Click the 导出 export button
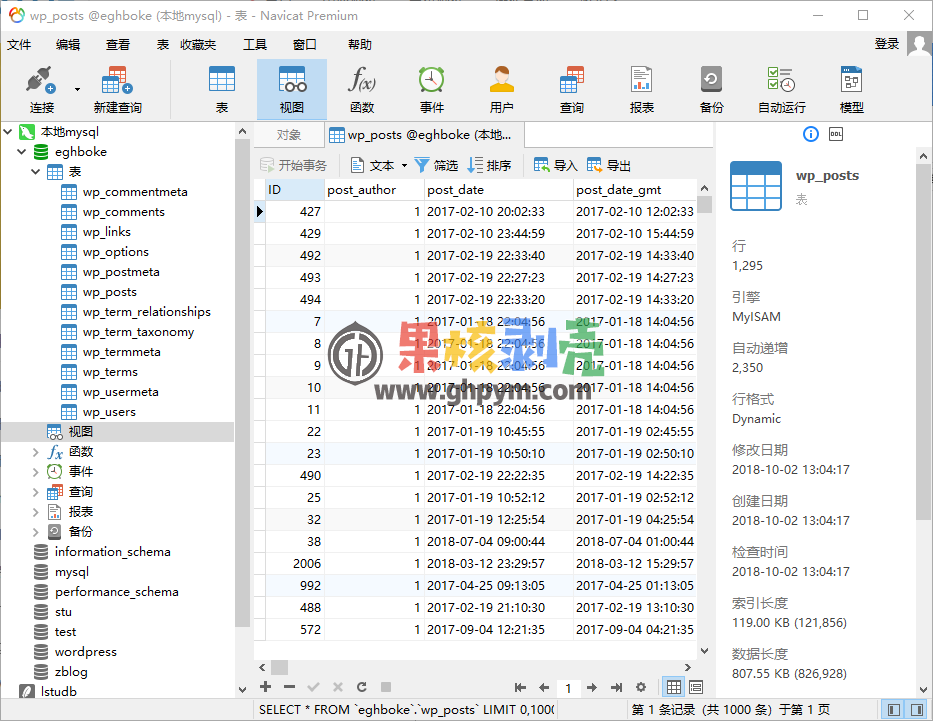Viewport: 933px width, 721px height. [x=609, y=165]
